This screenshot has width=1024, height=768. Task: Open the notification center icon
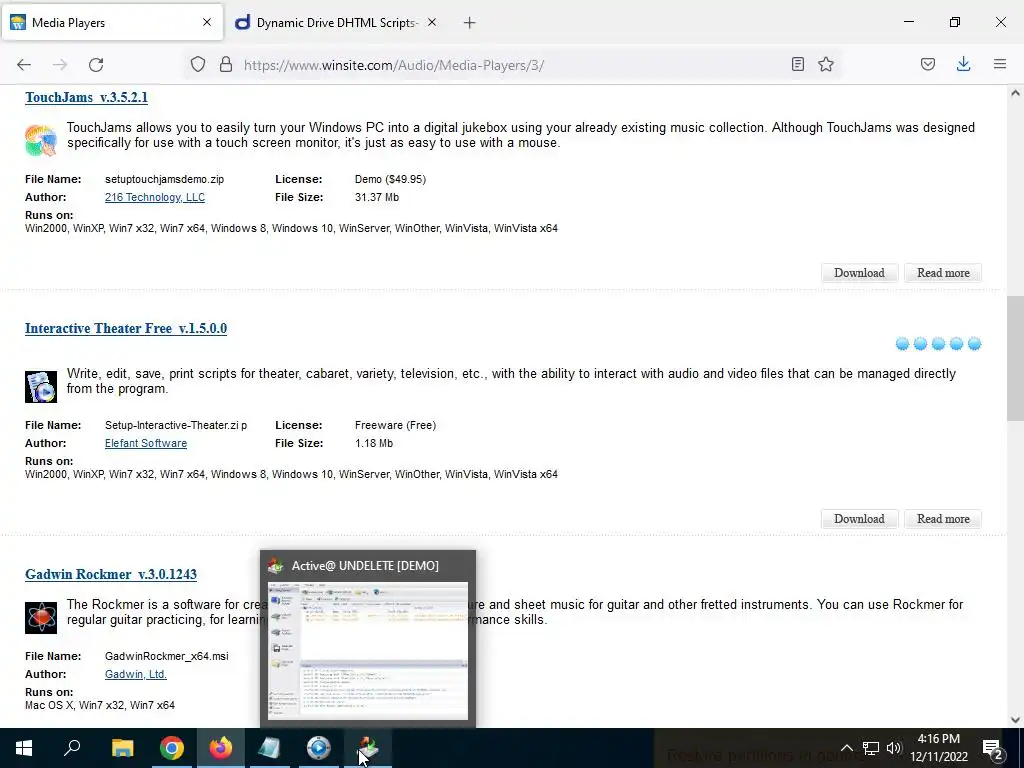pyautogui.click(x=993, y=748)
